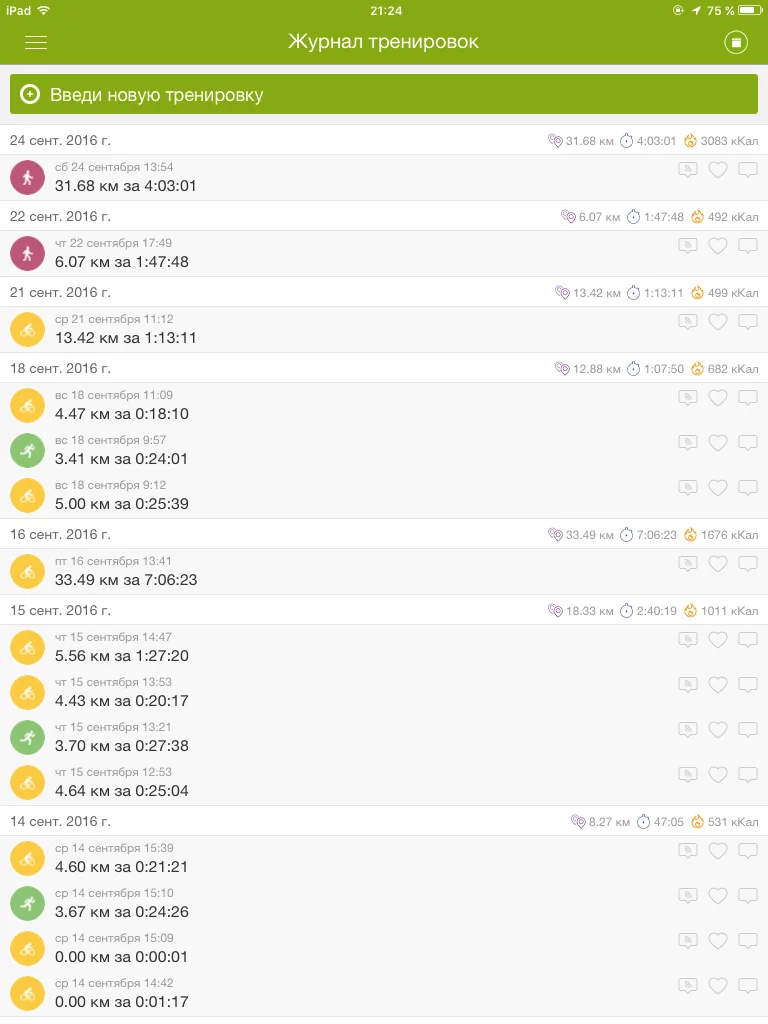Open the 3.67 км за 0:24:26 workout
Screen dimensions: 768x1024
coord(121,912)
